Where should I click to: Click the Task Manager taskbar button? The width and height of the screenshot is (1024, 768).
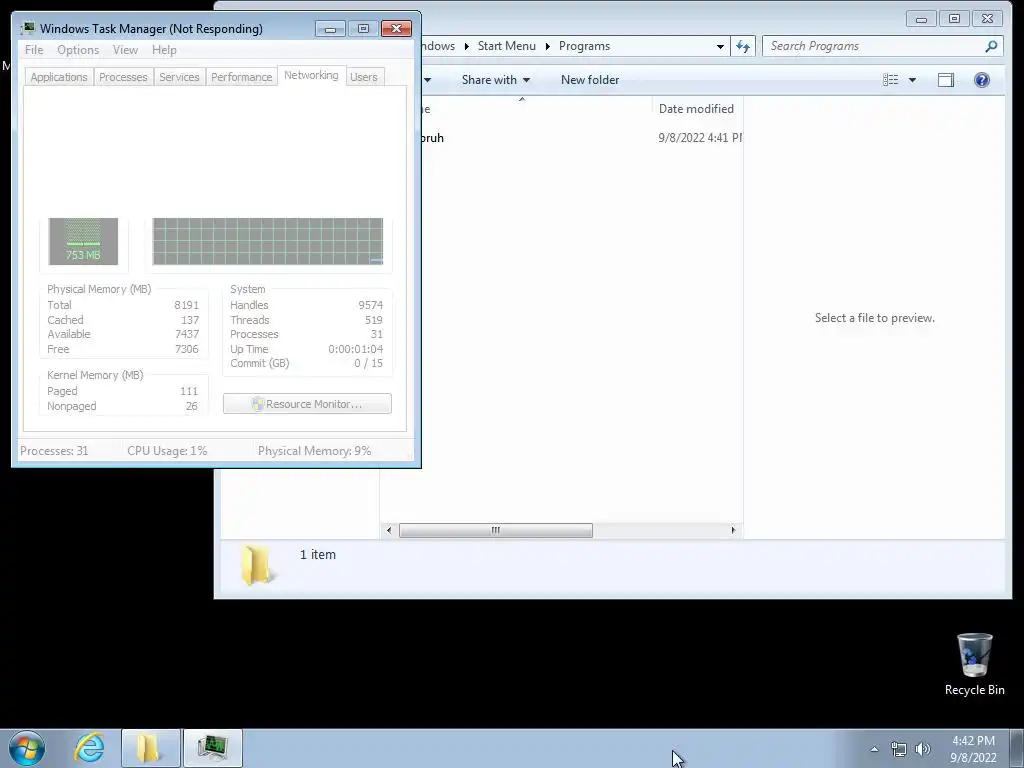point(213,748)
